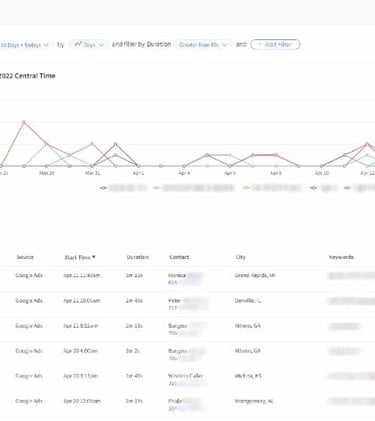Select 'Google Ads' in the Wireless Caller row
The width and height of the screenshot is (375, 421).
[29, 376]
